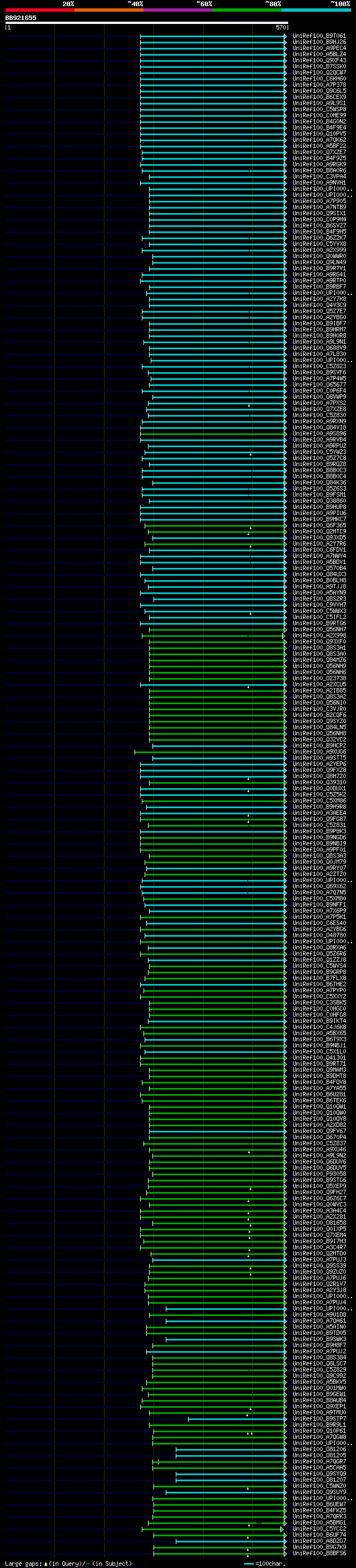356x1568 pixels.
Task: Select label UniRef100_Q7XZE7
Action: [x=319, y=152]
